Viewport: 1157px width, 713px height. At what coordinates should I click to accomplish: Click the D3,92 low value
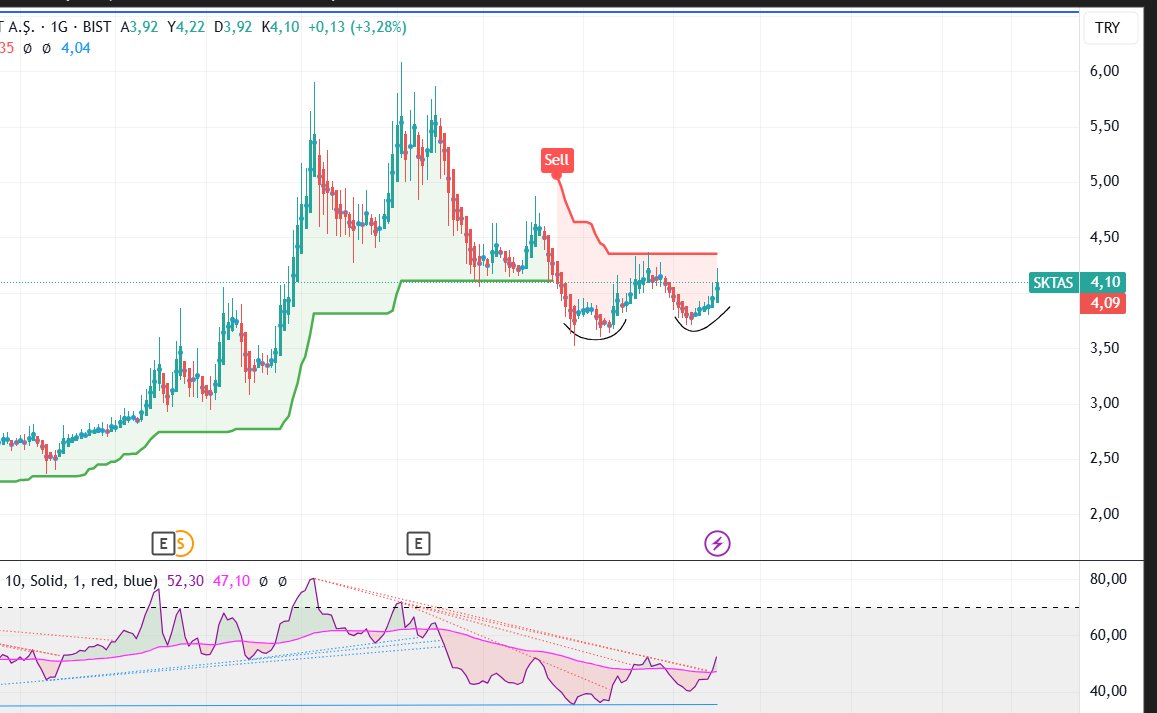click(233, 27)
